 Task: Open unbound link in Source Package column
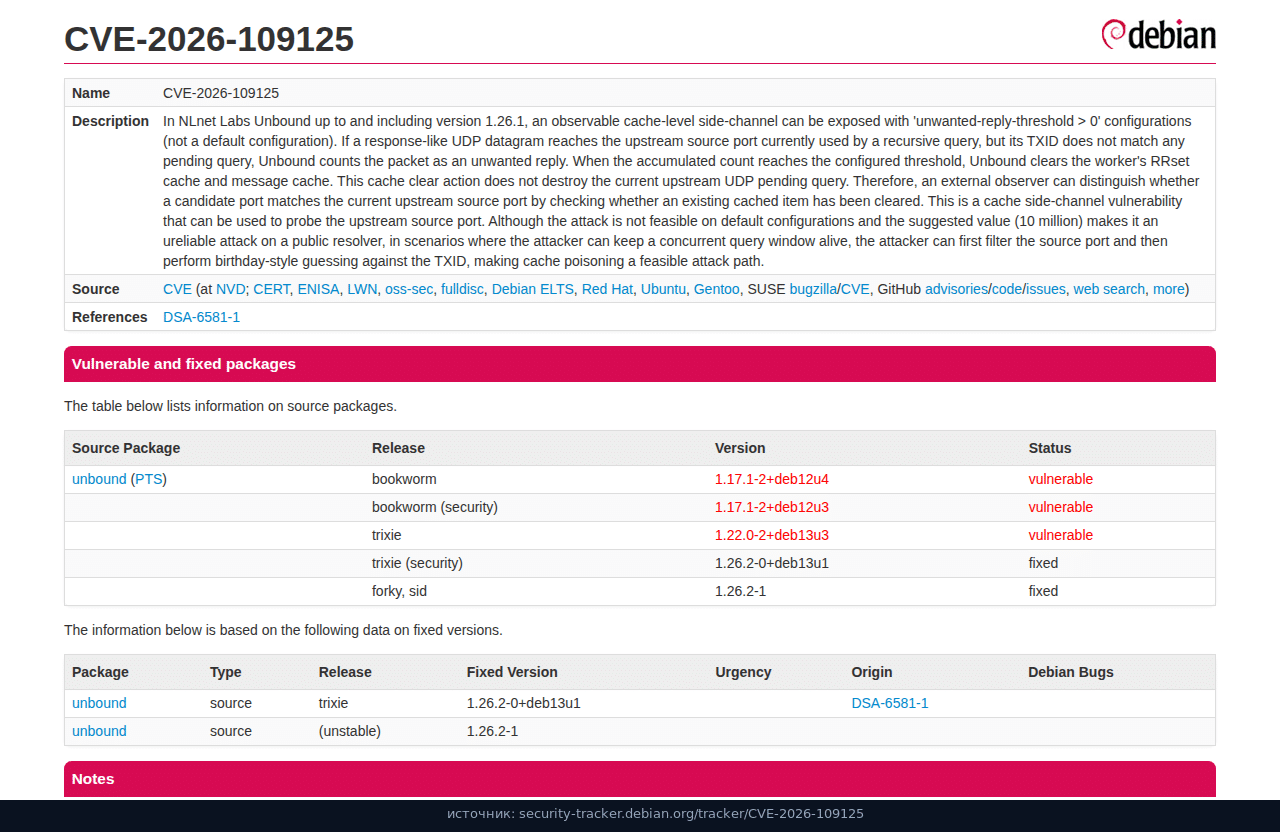[x=99, y=479]
